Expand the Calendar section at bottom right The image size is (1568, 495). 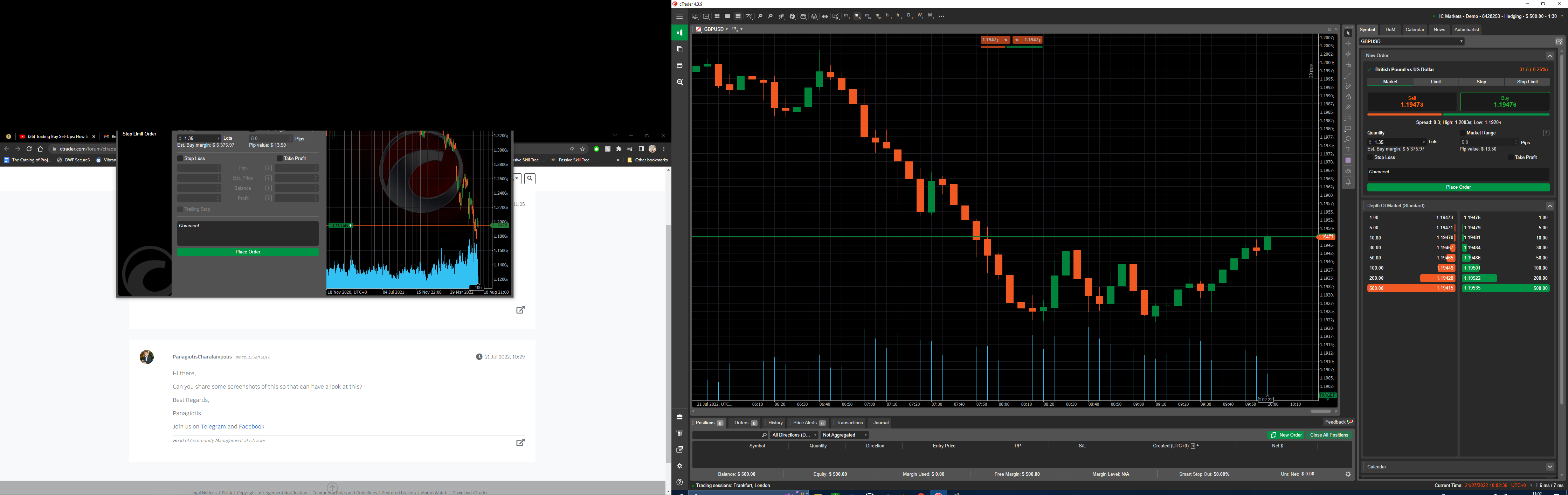point(1550,467)
